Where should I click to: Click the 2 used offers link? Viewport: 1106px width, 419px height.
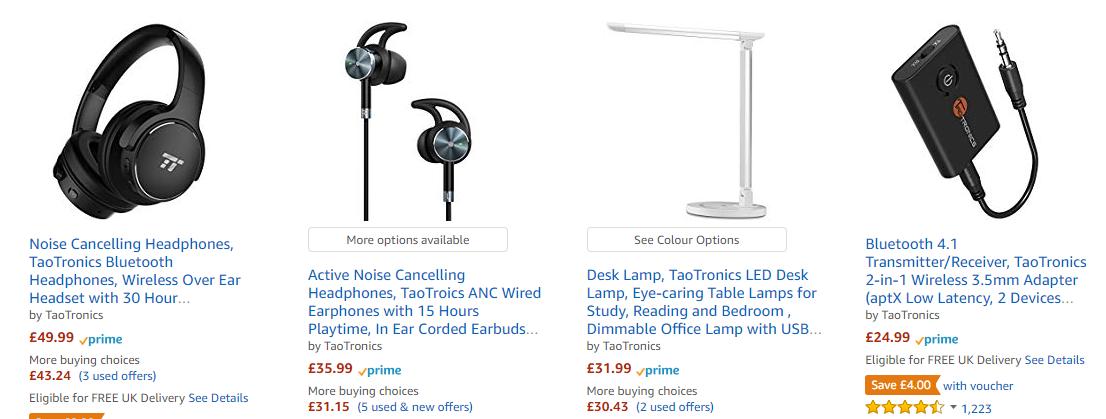[675, 407]
